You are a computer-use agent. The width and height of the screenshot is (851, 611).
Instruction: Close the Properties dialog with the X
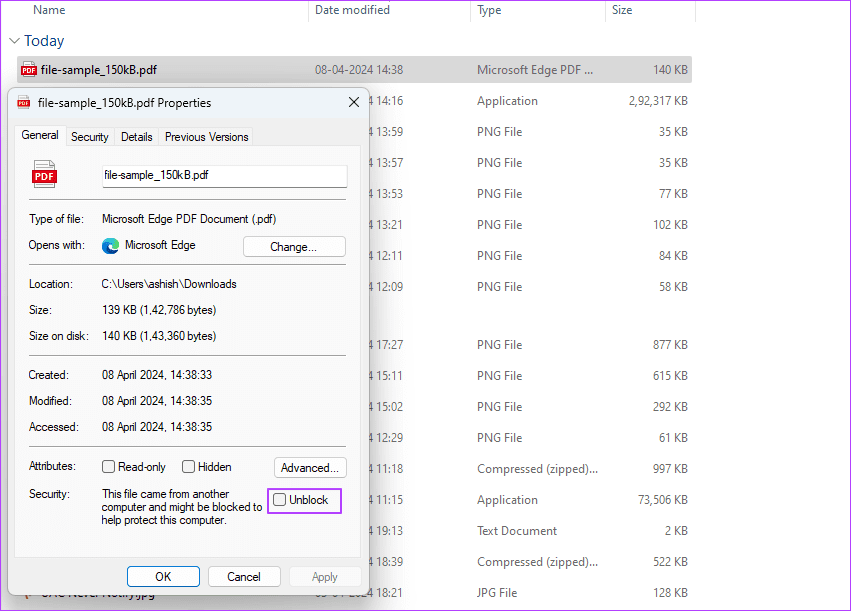point(354,102)
